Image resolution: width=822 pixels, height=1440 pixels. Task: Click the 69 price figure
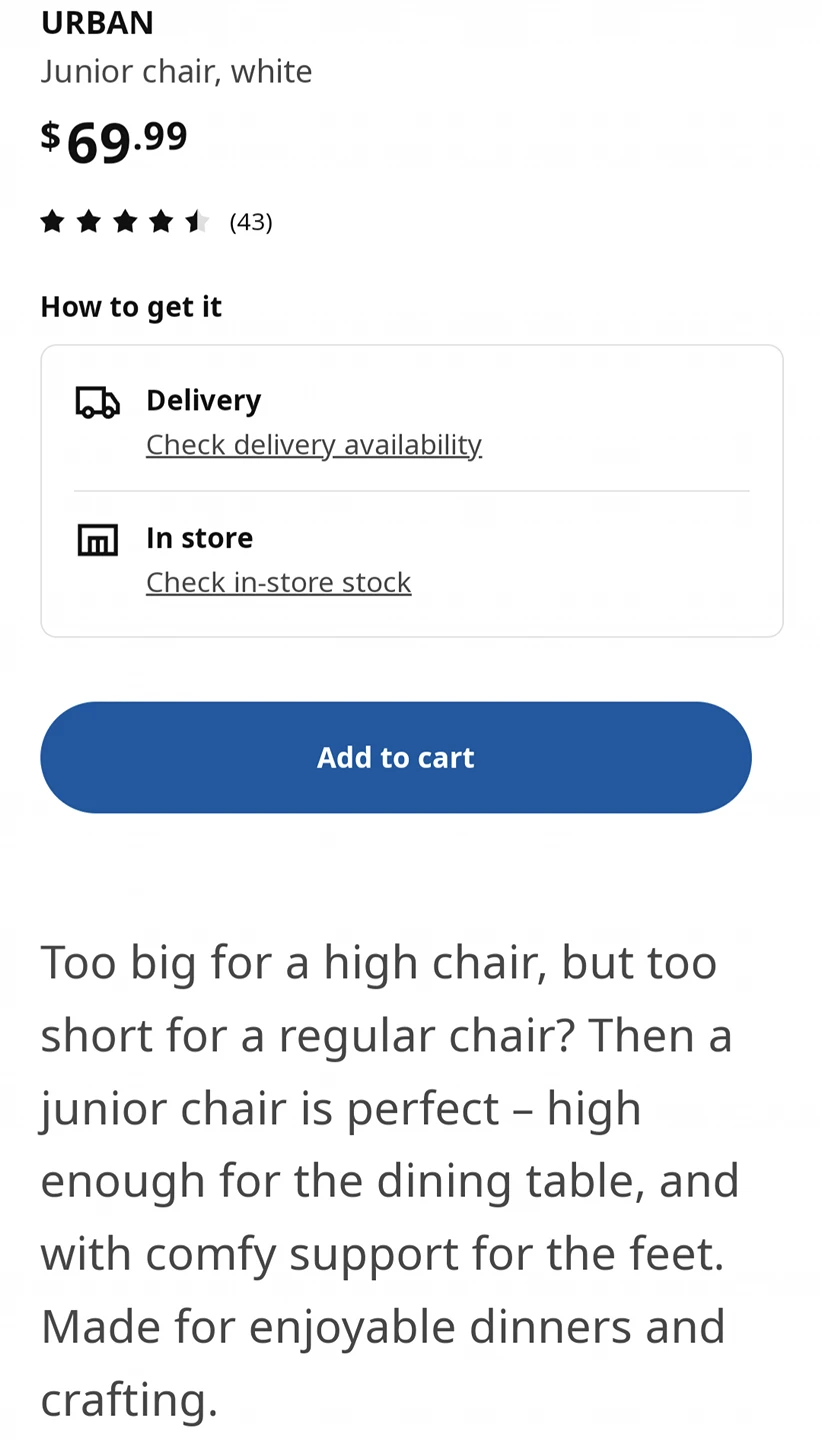[x=99, y=143]
